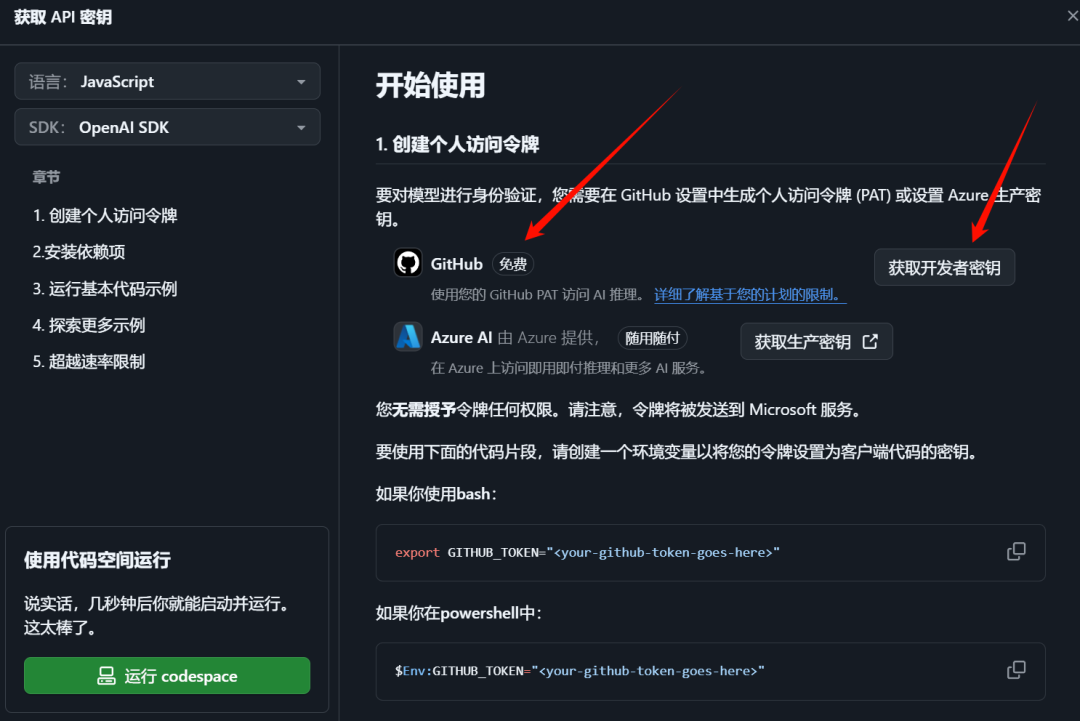Go to section 2.安装依赖项
This screenshot has height=721, width=1080.
click(79, 252)
